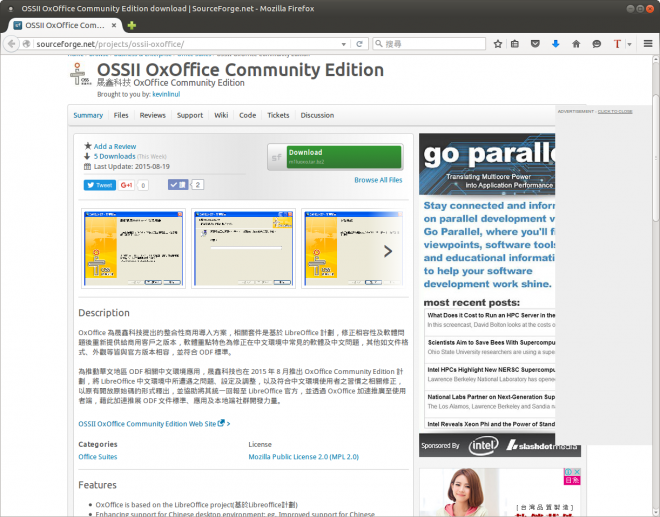Open the Reviews tab
Viewport: 660px width, 517px height.
153,115
